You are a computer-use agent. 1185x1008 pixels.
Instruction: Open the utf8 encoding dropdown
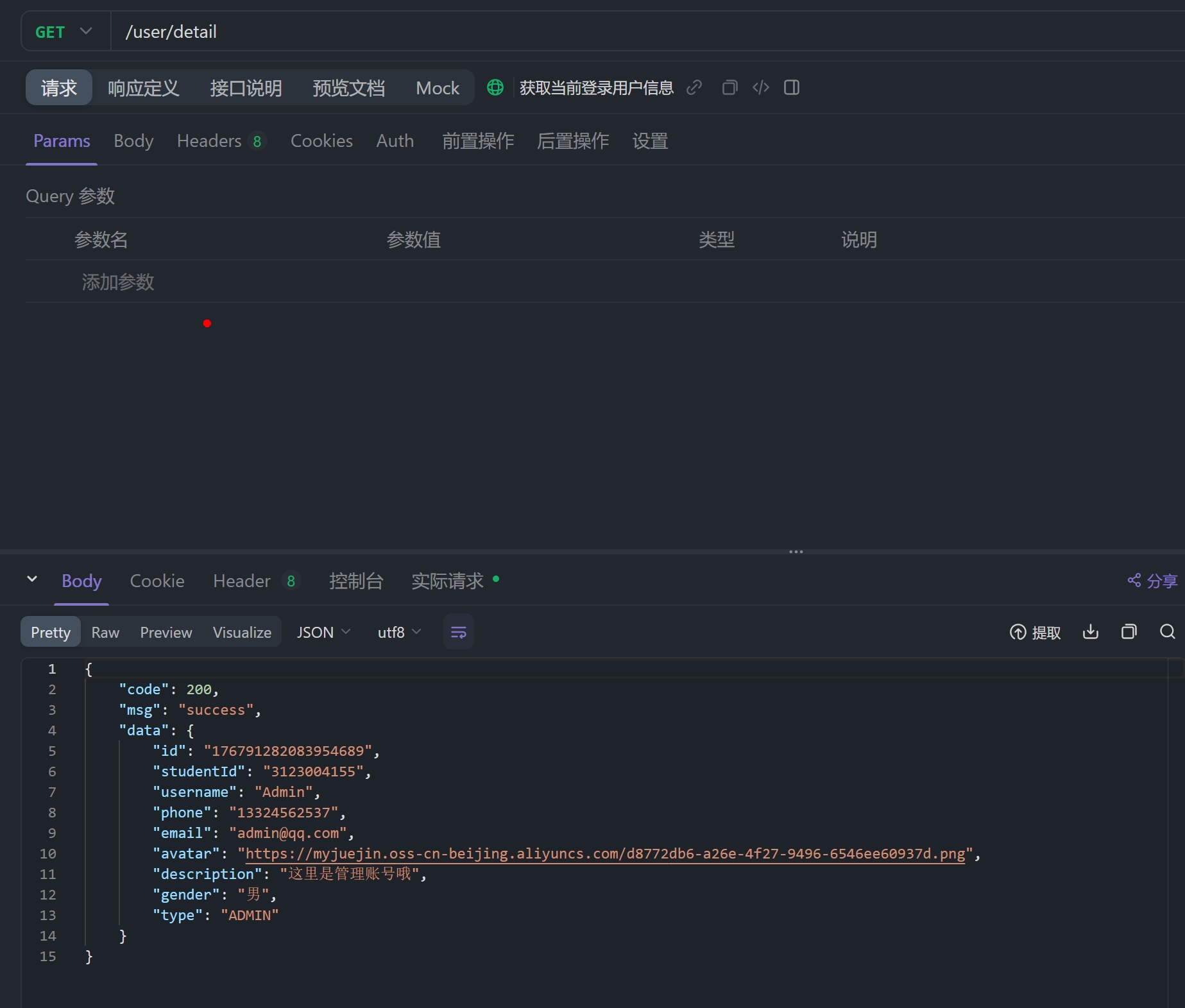tap(399, 632)
